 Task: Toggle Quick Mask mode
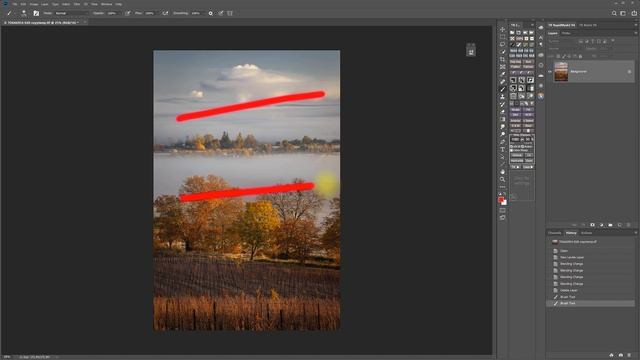click(x=502, y=210)
